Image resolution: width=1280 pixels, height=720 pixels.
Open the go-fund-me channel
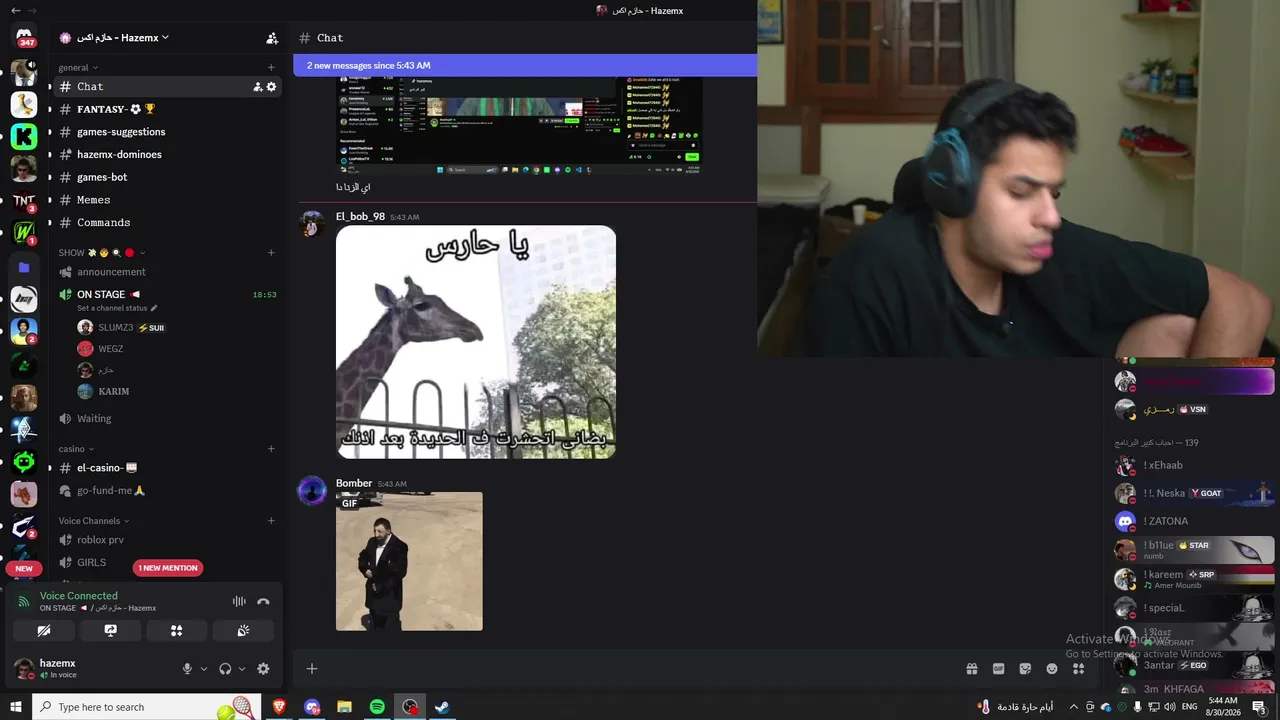166,491
